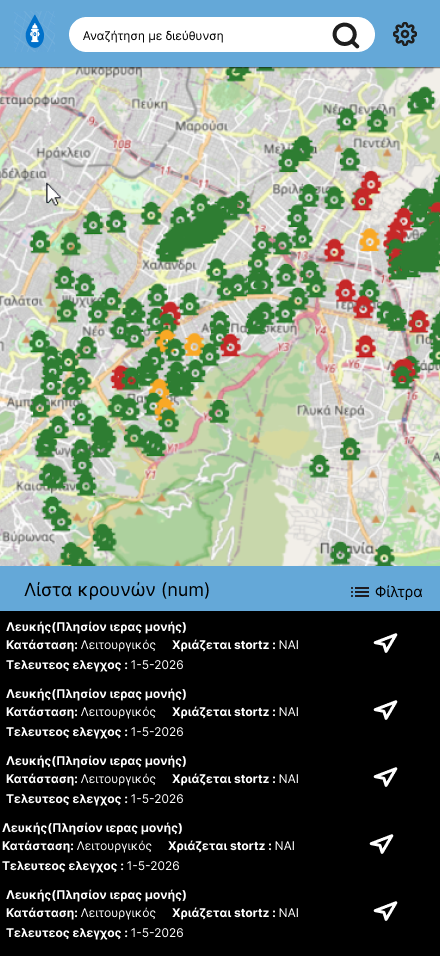
Task: Tap the hydrant water-drop app logo
Action: (x=35, y=33)
